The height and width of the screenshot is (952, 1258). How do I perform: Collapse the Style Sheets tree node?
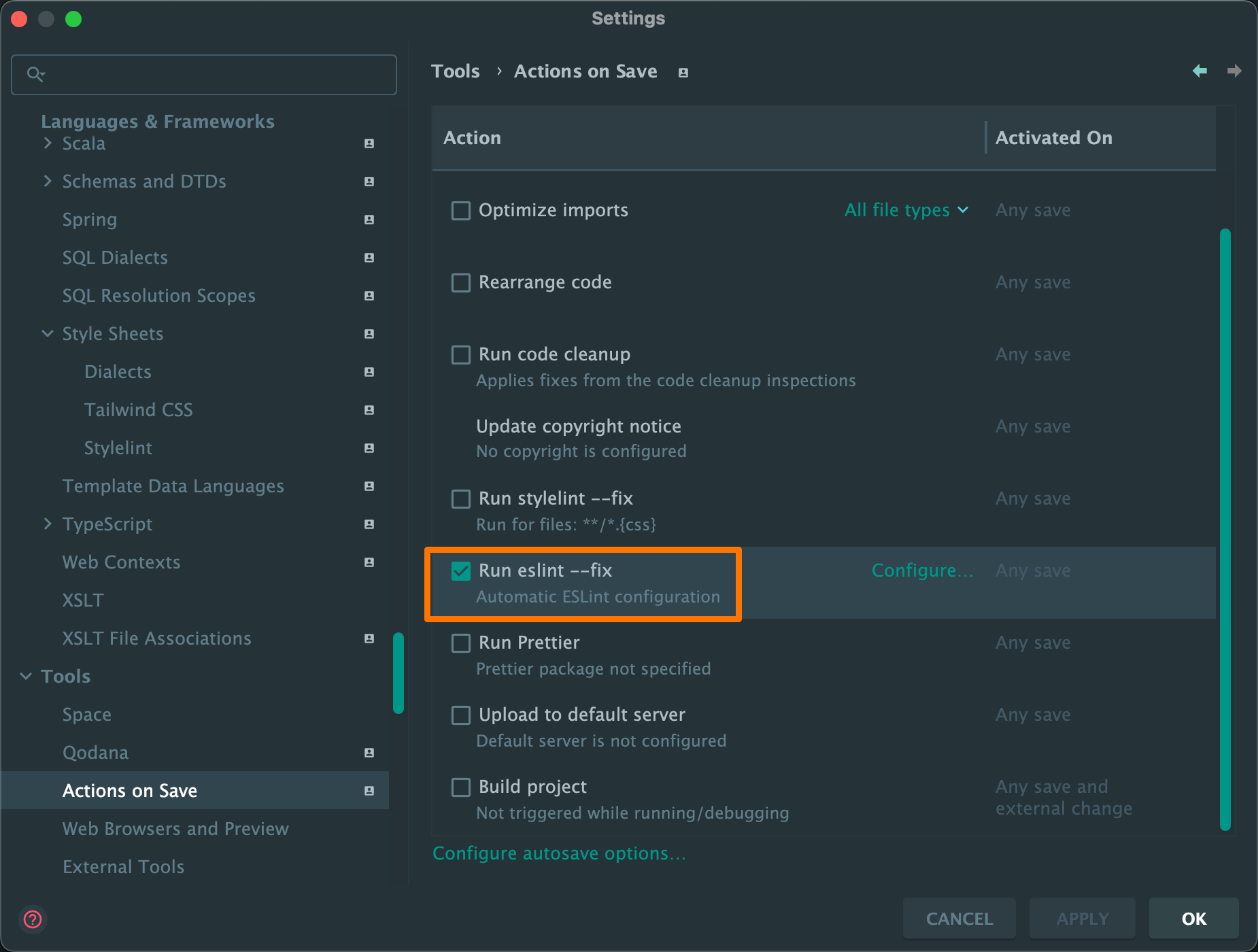pos(48,334)
